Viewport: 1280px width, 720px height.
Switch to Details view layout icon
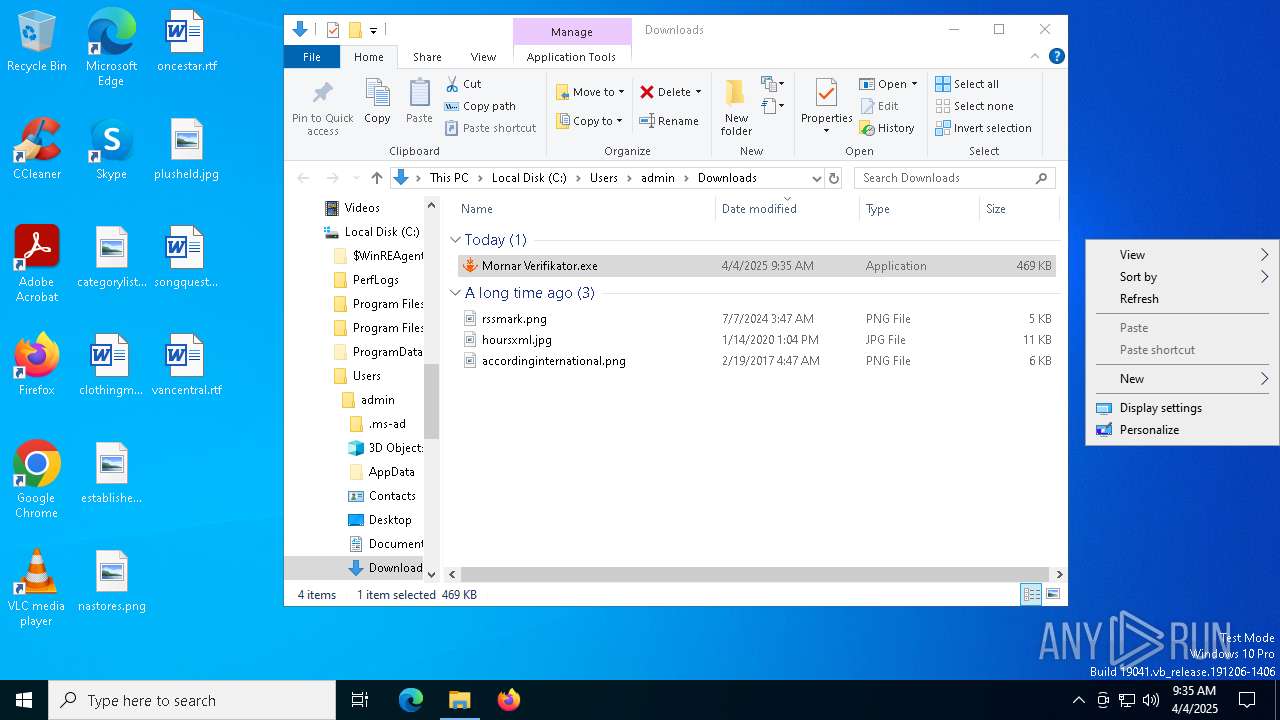click(1031, 594)
